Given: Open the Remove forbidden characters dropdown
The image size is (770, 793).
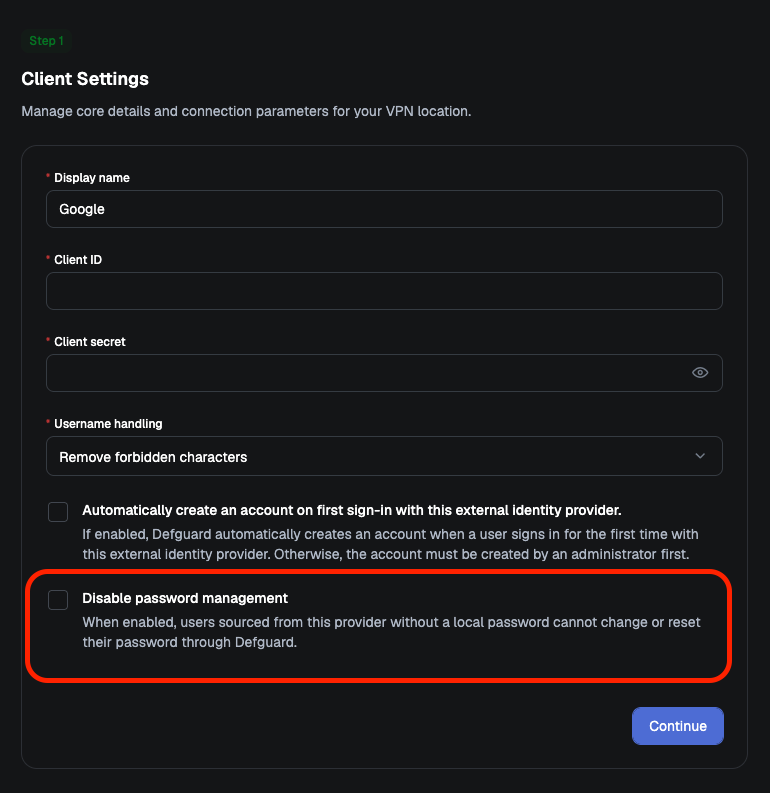Looking at the screenshot, I should click(x=384, y=456).
